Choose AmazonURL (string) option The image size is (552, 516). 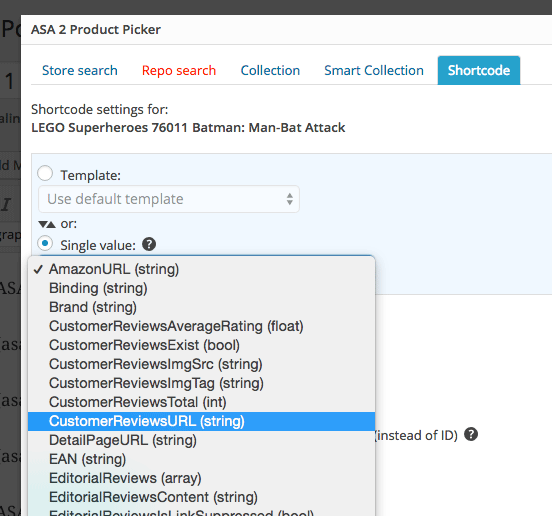pos(201,269)
